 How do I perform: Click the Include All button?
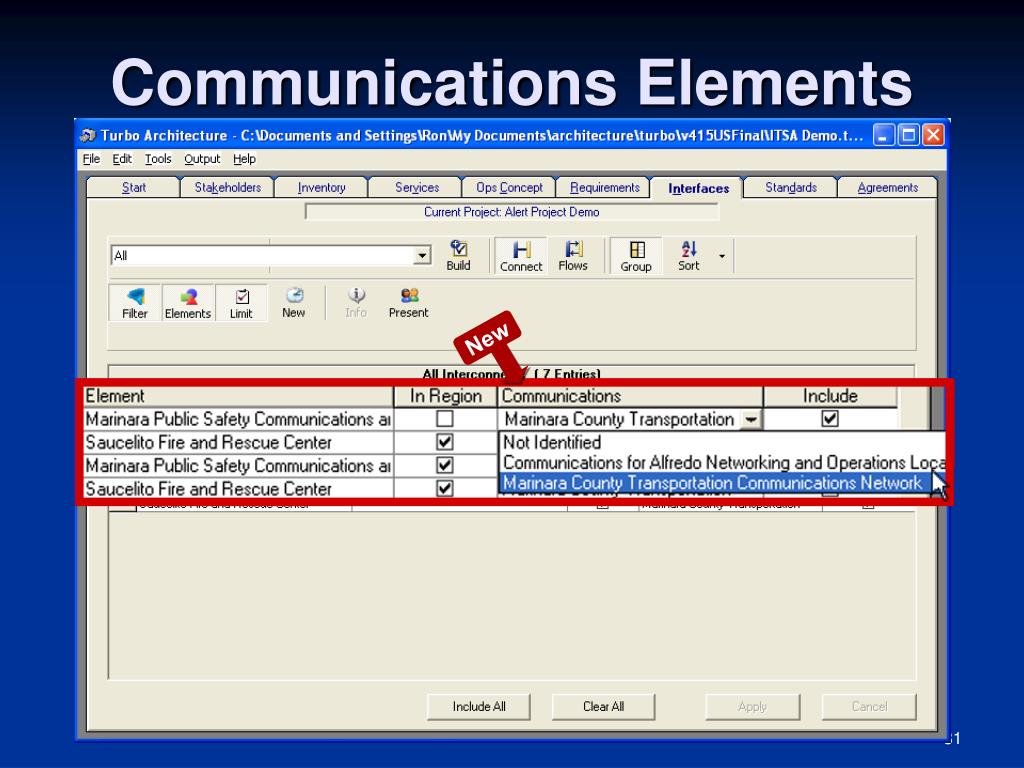[x=479, y=707]
